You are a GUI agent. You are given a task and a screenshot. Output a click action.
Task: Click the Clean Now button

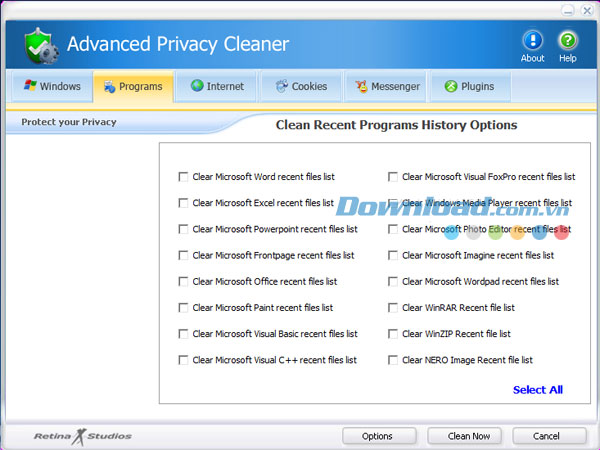(465, 436)
